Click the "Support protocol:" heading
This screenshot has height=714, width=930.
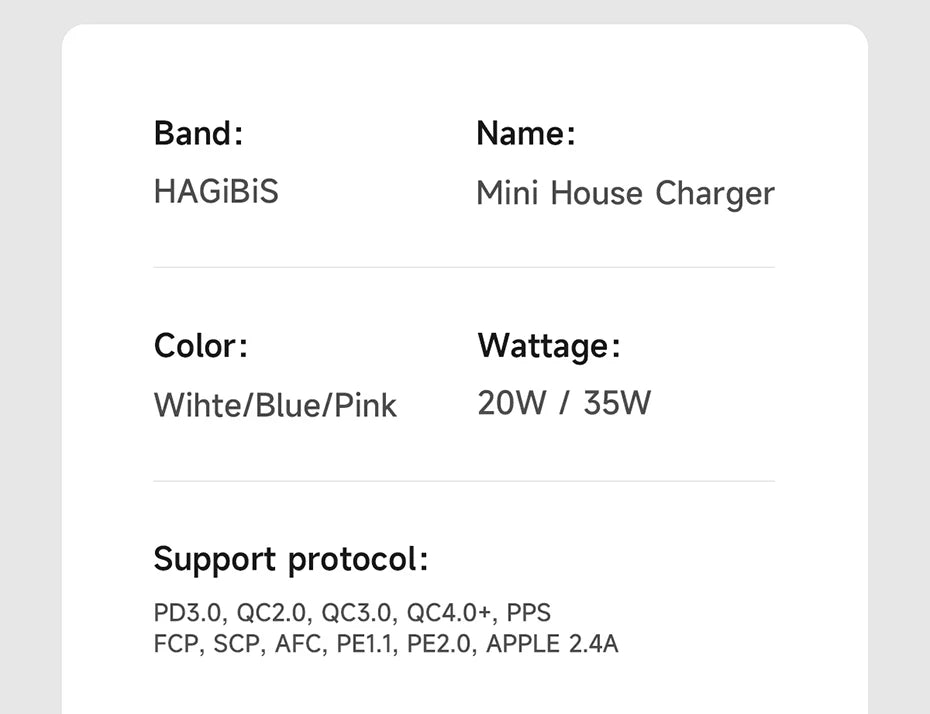click(x=290, y=559)
